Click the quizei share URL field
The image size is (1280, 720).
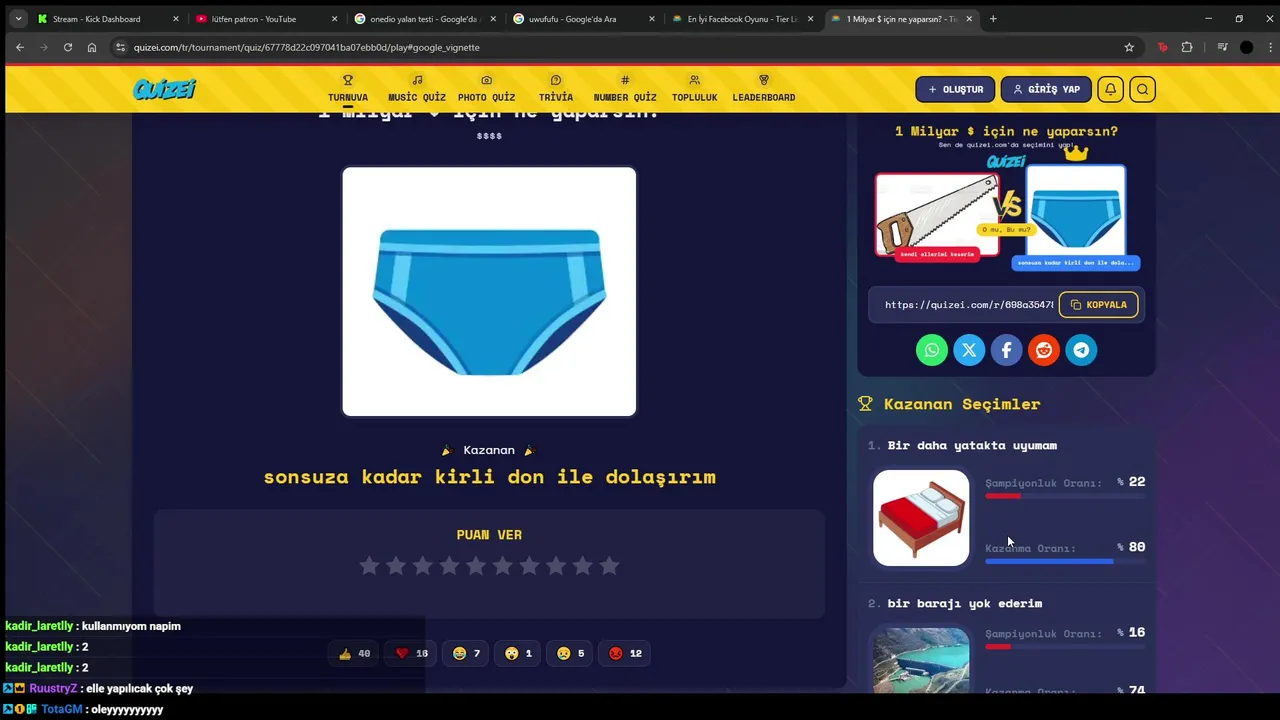coord(968,305)
